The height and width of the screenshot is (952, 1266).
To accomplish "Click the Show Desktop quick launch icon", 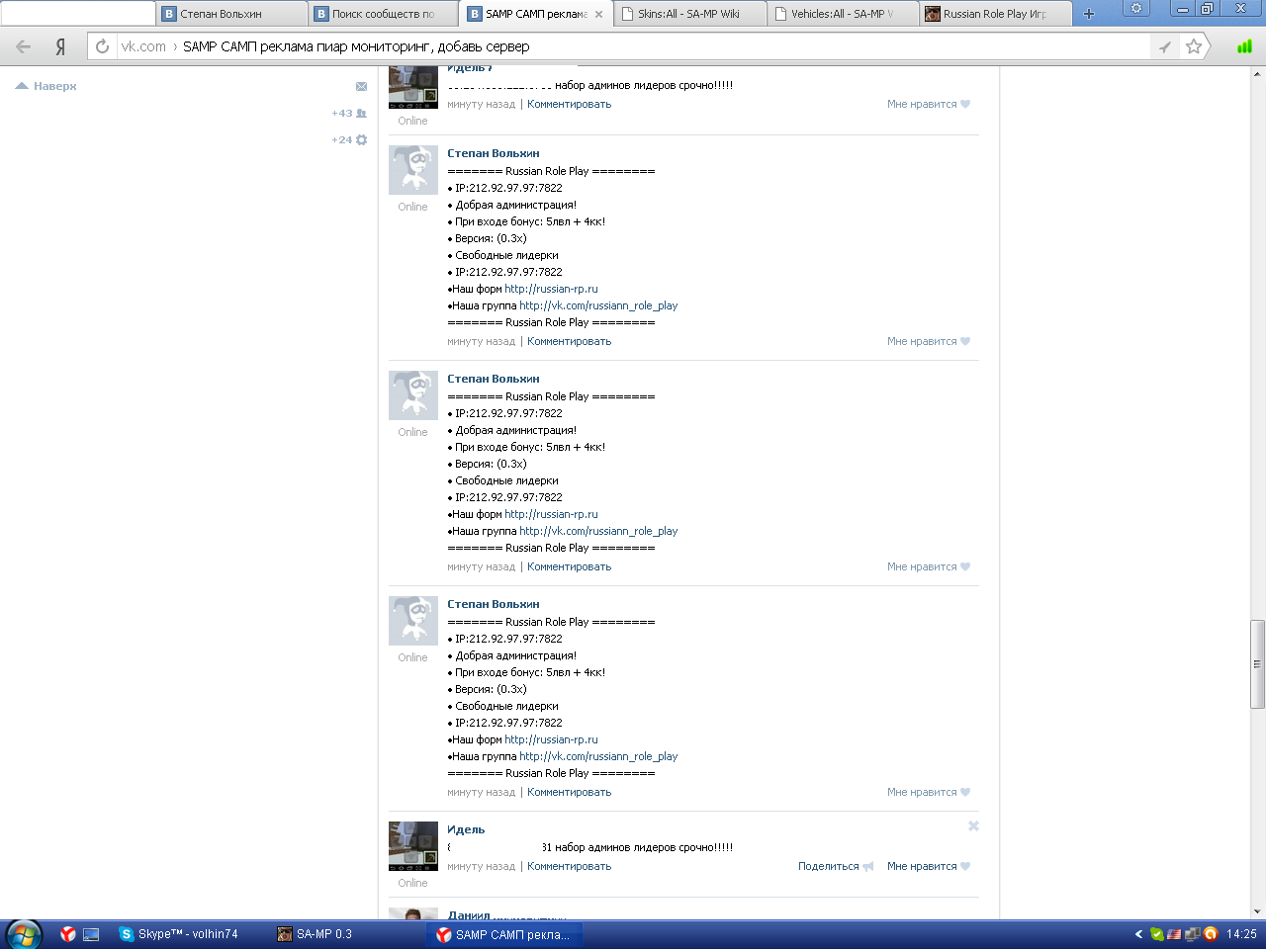I will [x=91, y=934].
